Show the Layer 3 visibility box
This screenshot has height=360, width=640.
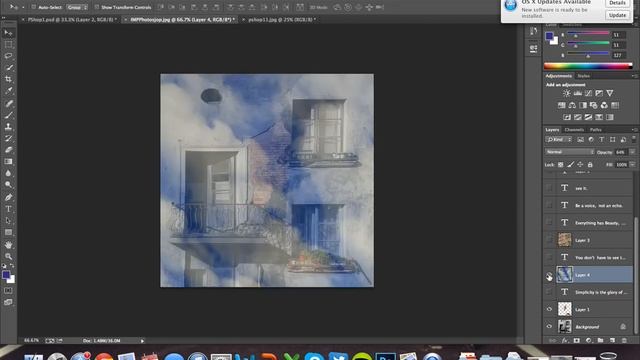click(x=549, y=240)
